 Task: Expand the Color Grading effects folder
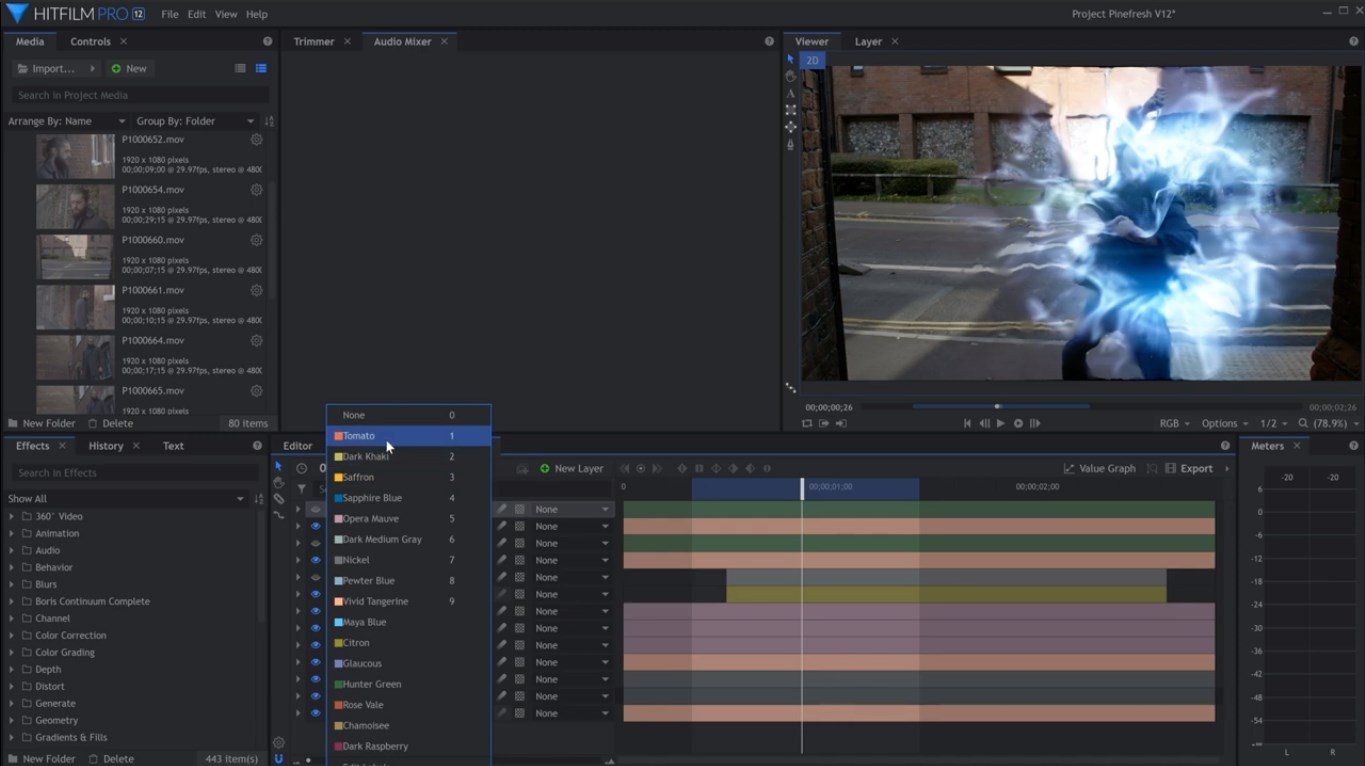point(12,652)
